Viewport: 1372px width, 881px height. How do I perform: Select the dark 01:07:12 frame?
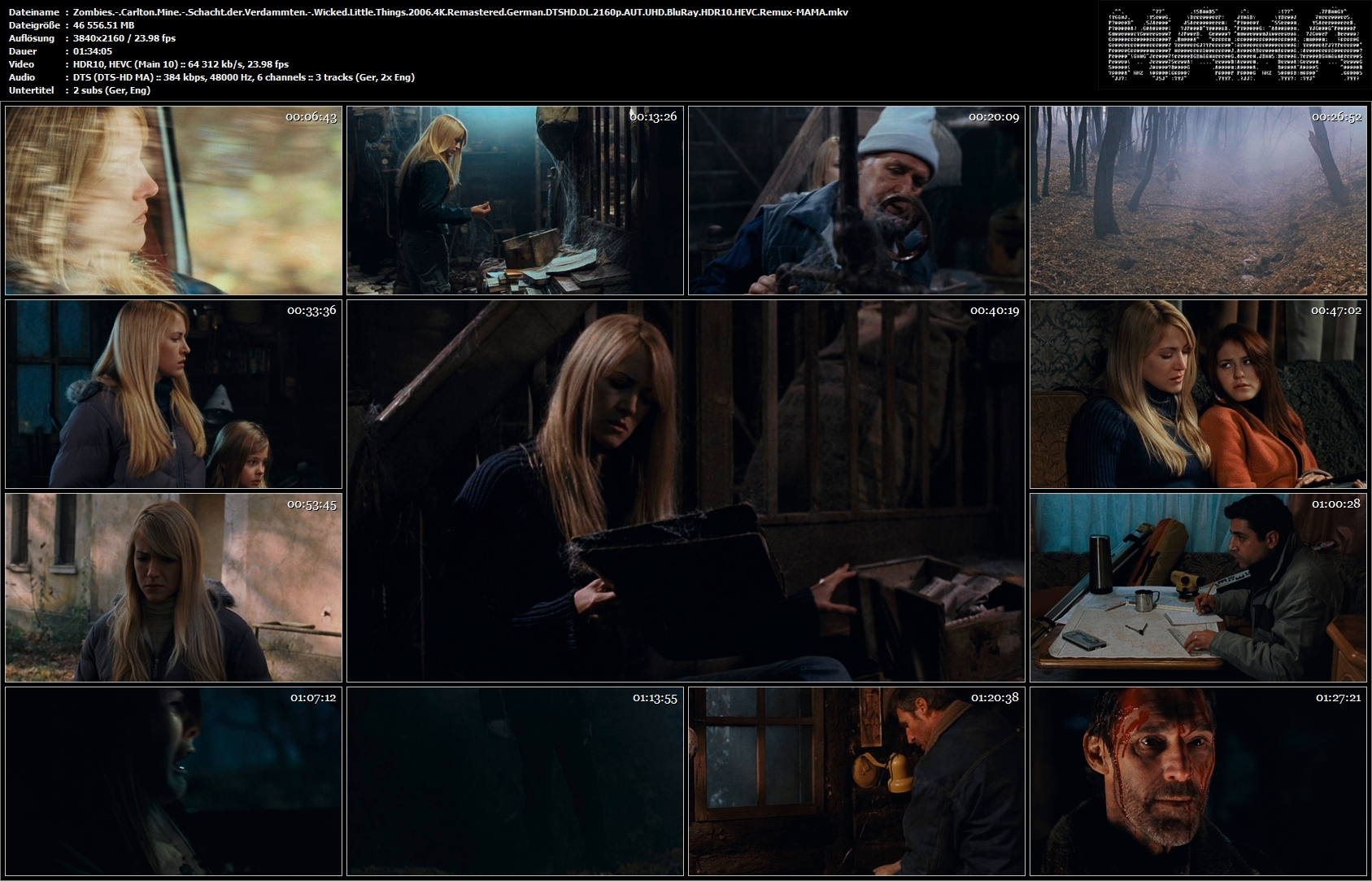coord(173,781)
